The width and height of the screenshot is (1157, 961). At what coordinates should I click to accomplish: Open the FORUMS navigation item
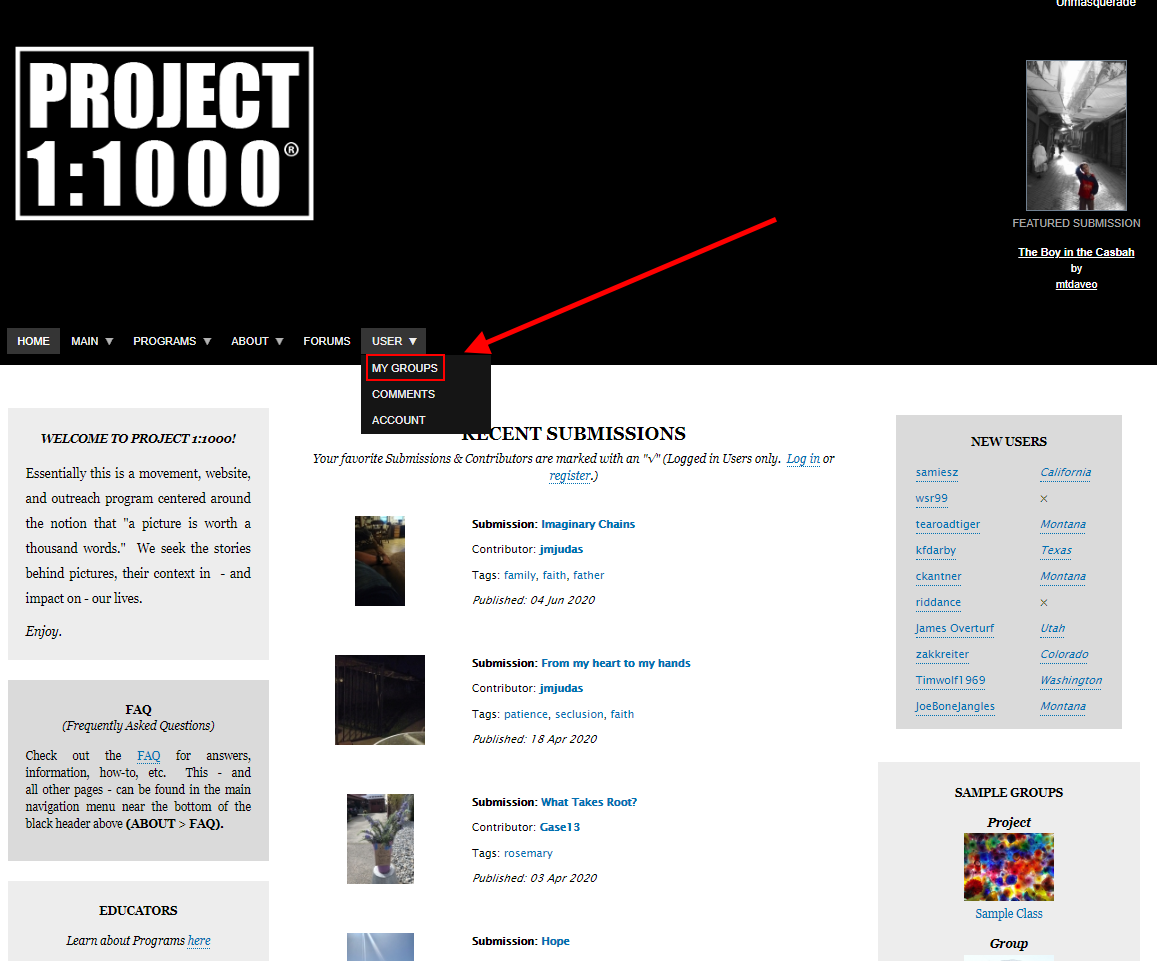tap(327, 341)
